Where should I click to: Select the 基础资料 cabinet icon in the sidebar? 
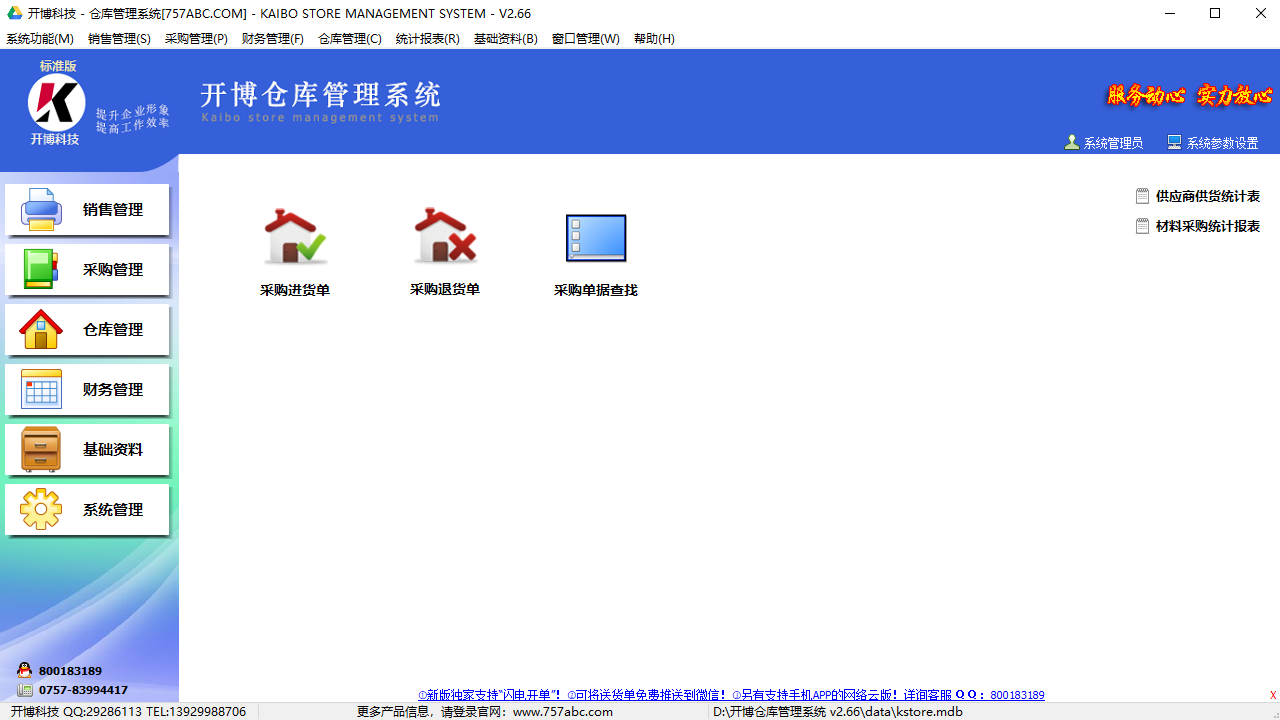(x=40, y=449)
